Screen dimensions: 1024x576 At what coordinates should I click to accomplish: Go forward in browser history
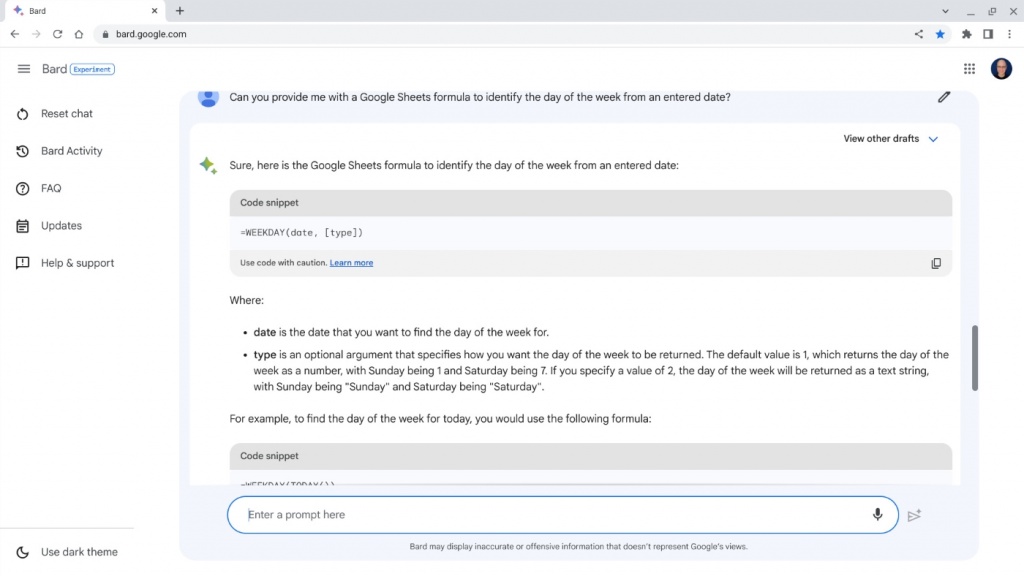click(37, 34)
